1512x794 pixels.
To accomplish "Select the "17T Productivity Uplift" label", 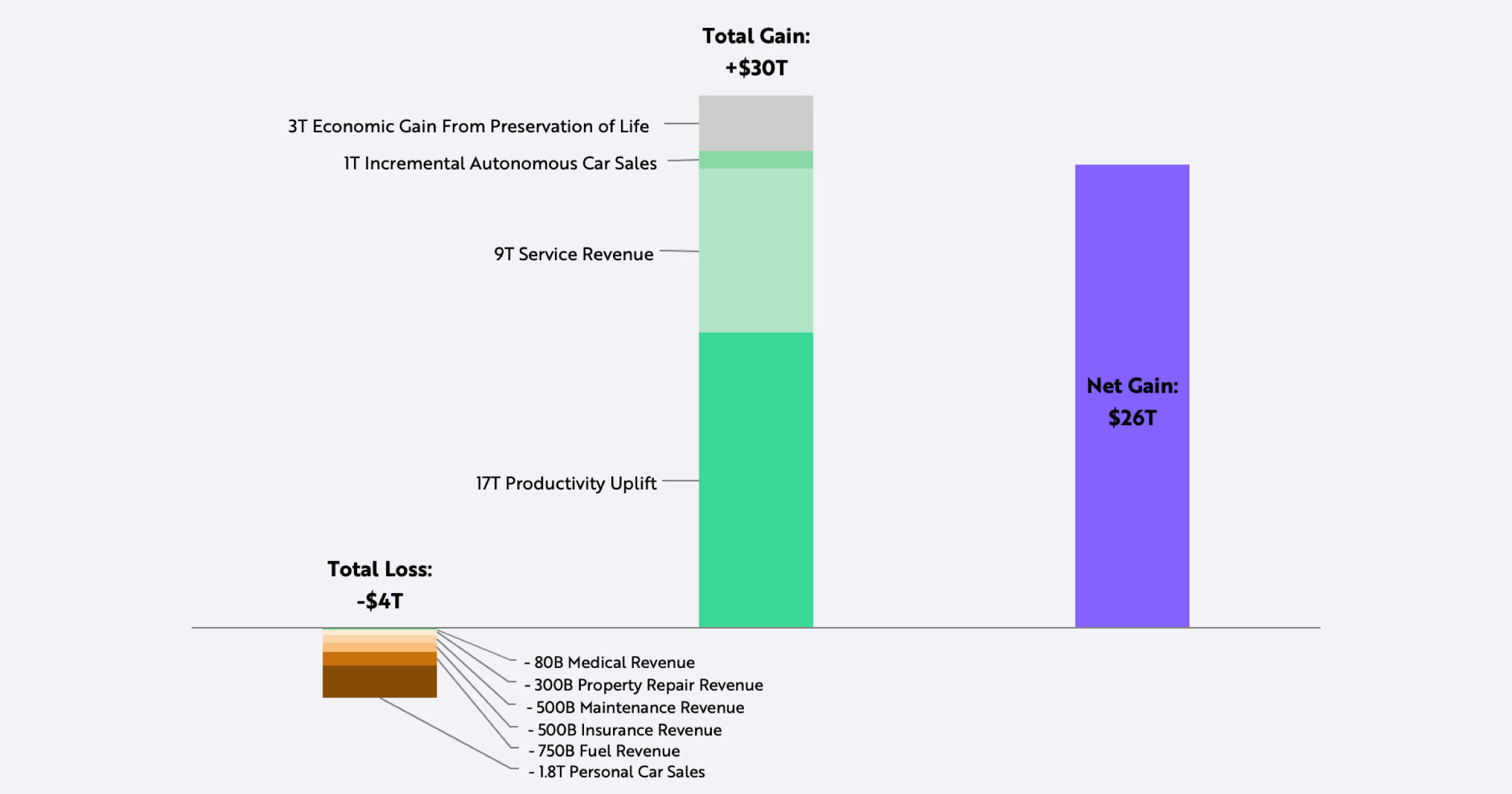I will coord(566,483).
